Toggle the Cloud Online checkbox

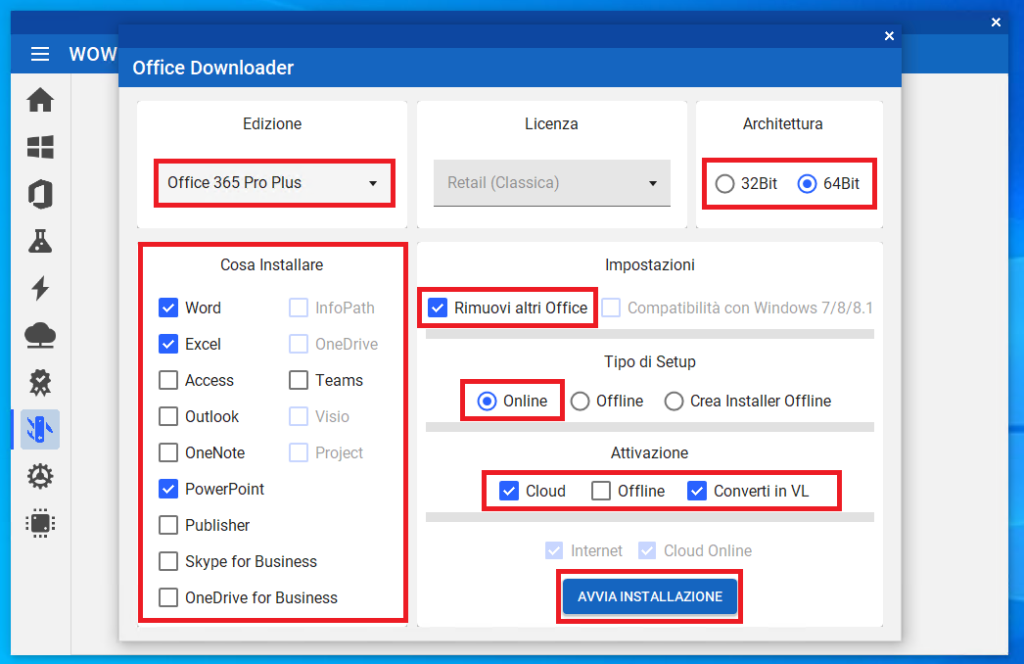point(647,550)
